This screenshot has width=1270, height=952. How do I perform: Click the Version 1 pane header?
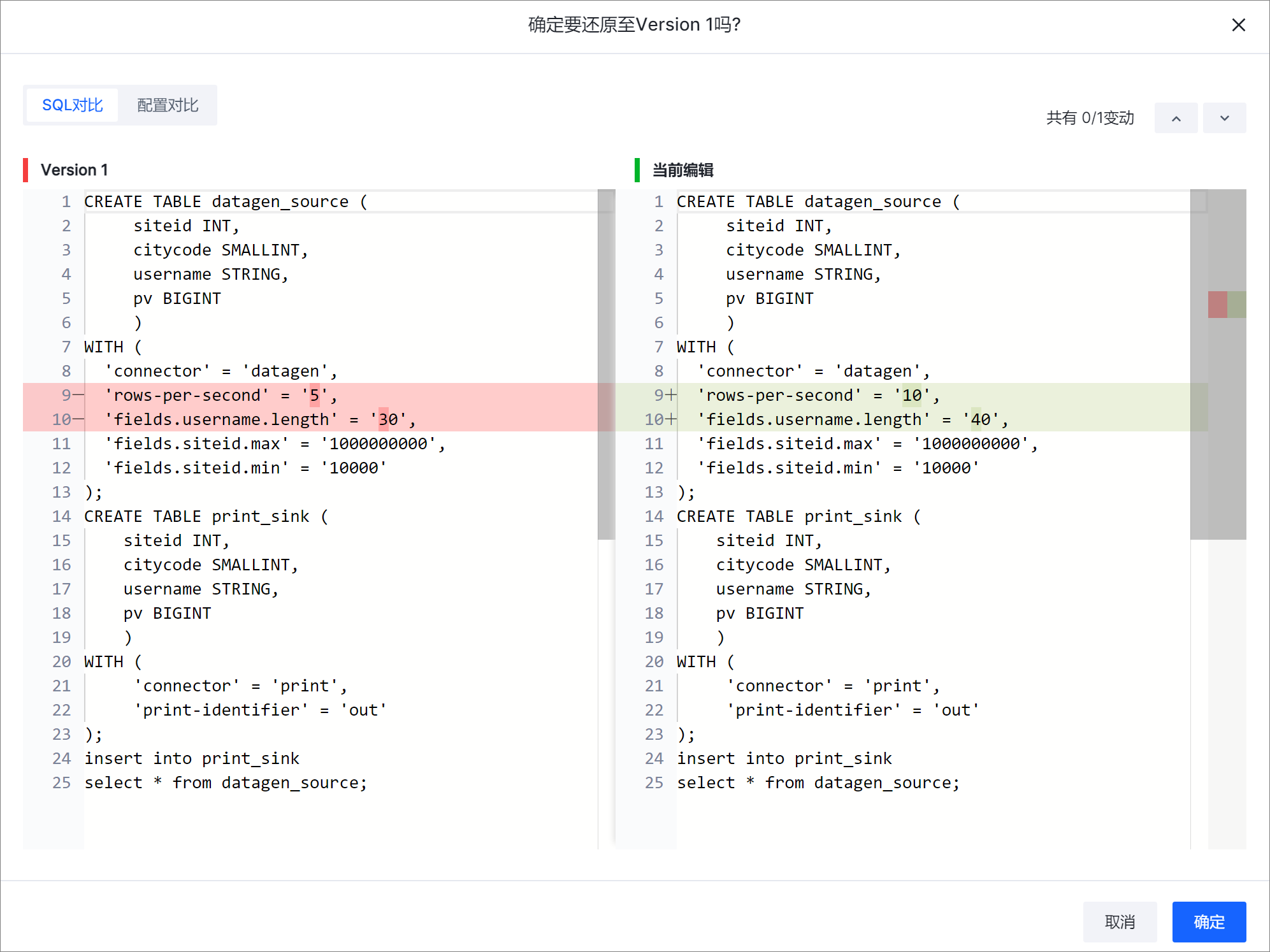point(74,170)
